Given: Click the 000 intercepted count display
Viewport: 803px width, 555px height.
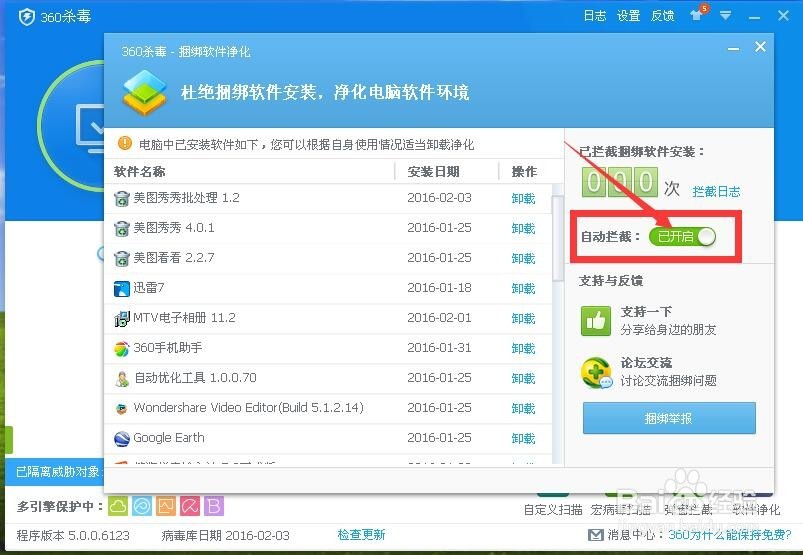Looking at the screenshot, I should [620, 182].
